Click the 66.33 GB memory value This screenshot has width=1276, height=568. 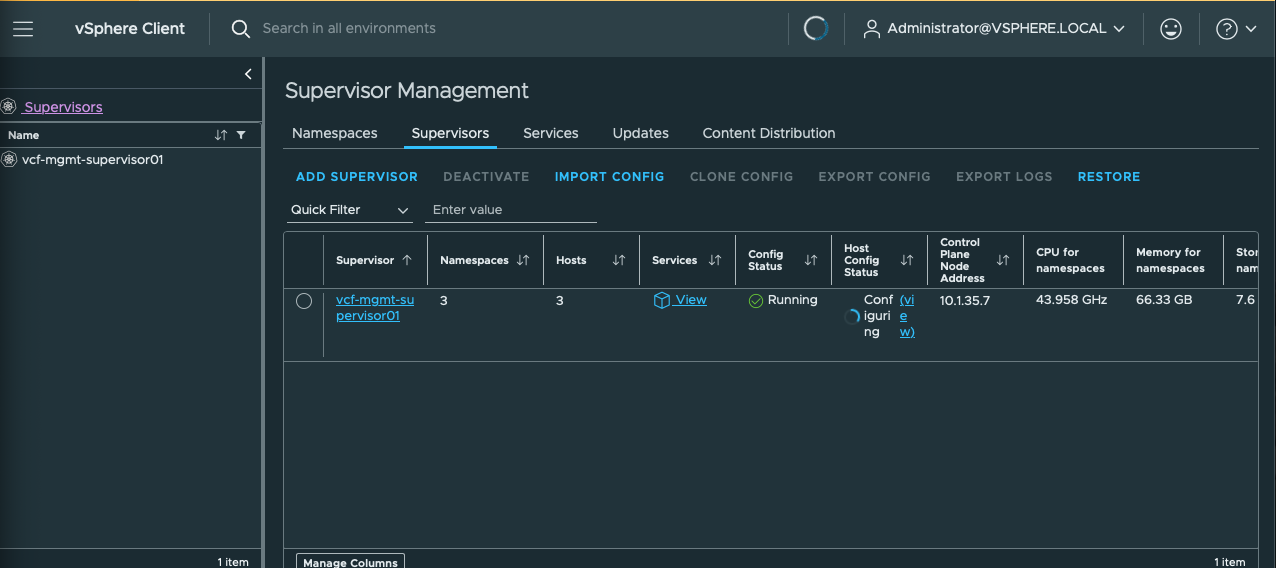pos(1164,300)
